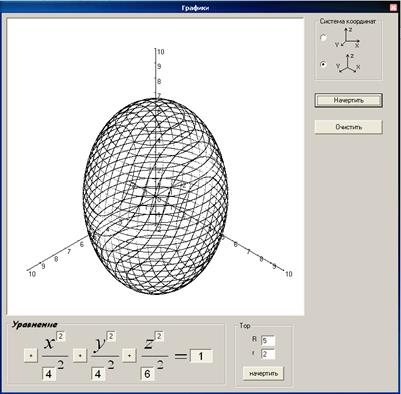The width and height of the screenshot is (401, 394).
Task: Click the exponent field above x
Action: pyautogui.click(x=60, y=336)
